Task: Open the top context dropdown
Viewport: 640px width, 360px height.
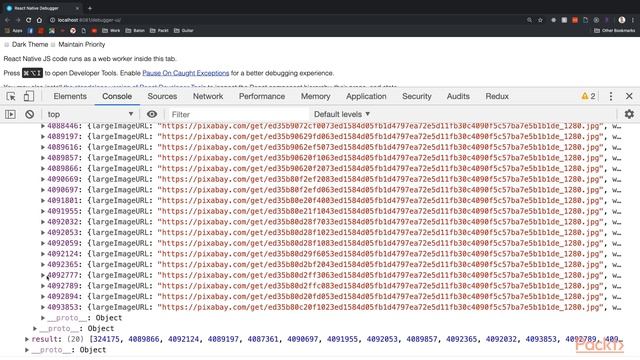Action: click(x=90, y=114)
